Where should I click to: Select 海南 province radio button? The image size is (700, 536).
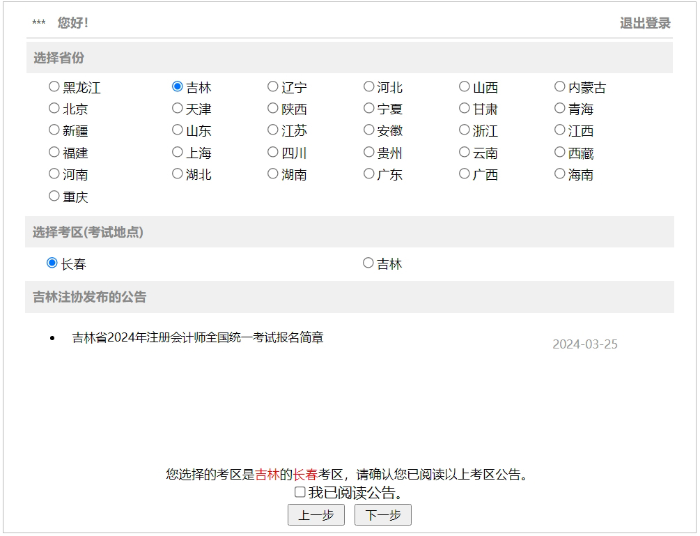[x=560, y=174]
